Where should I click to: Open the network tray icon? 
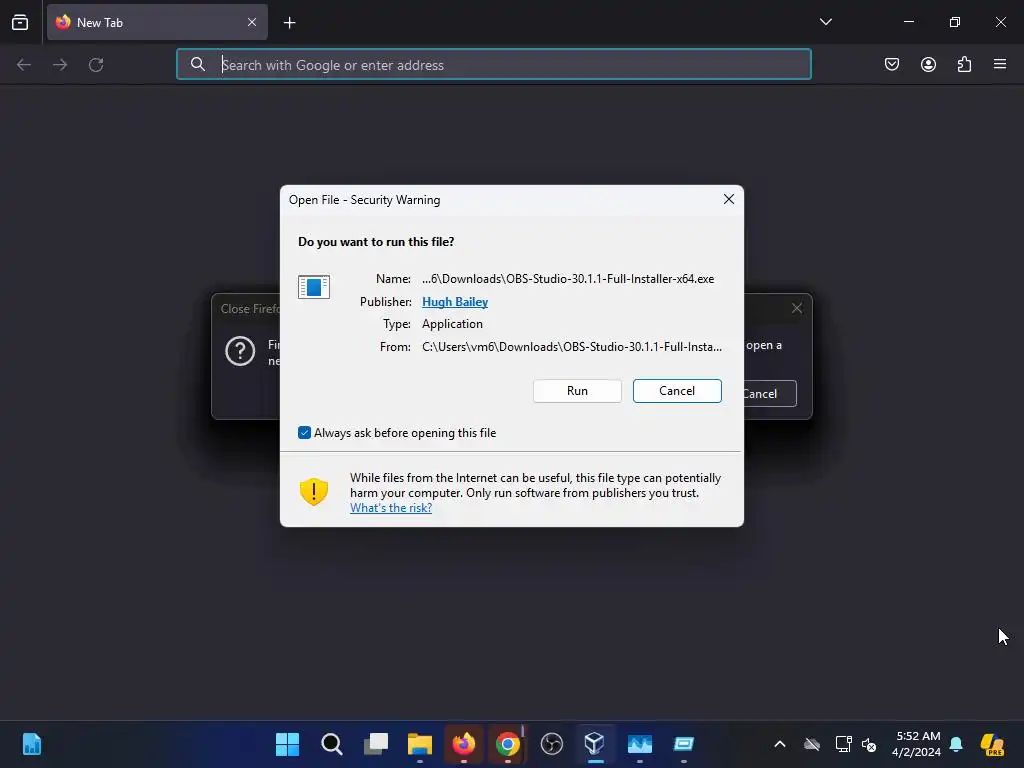tap(843, 744)
